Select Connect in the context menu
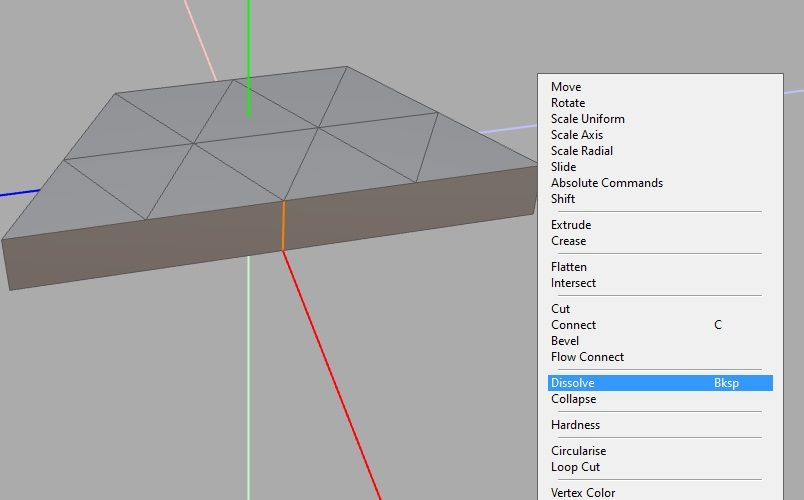This screenshot has height=500, width=804. click(x=574, y=325)
